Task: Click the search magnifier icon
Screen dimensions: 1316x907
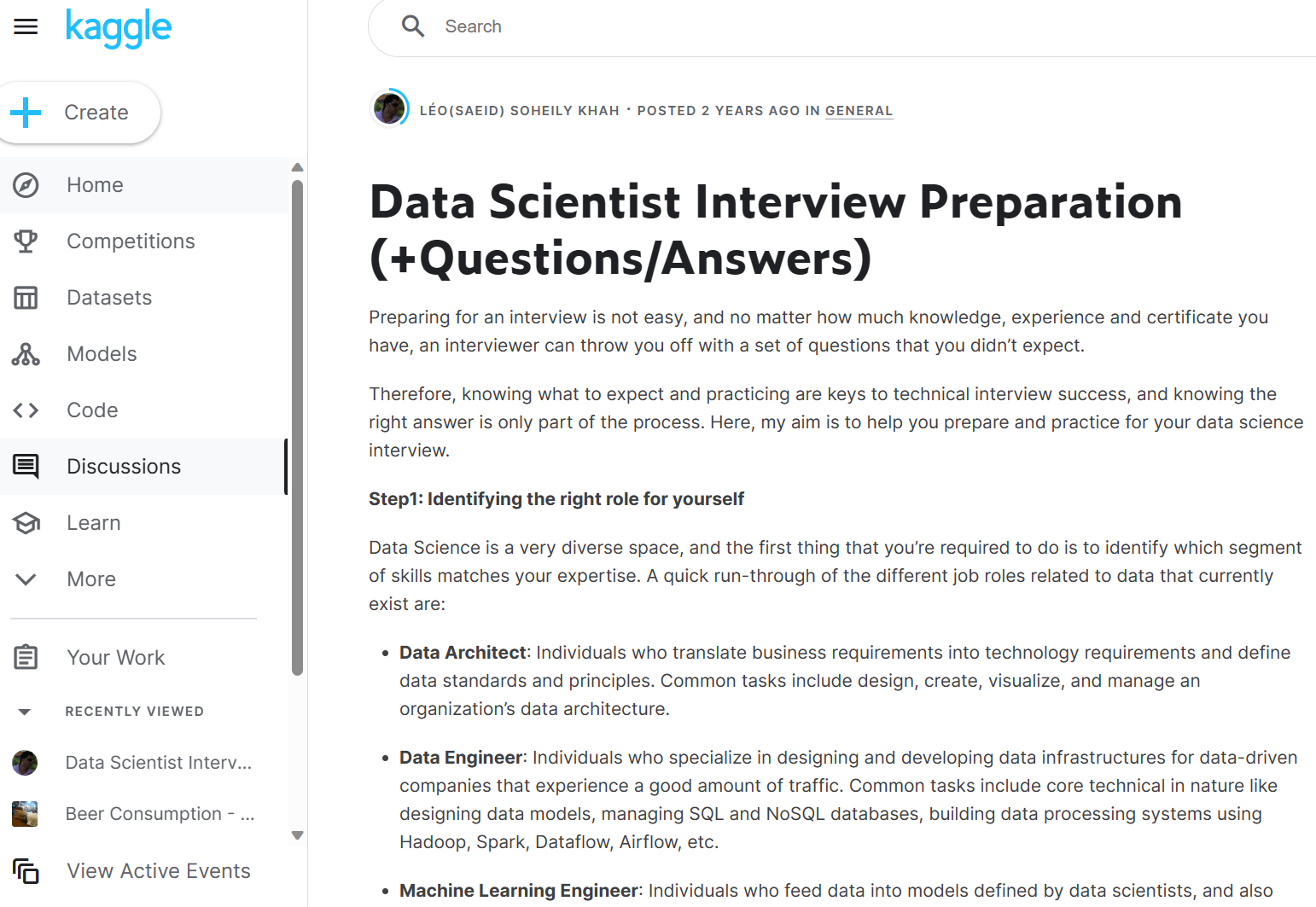Action: (x=413, y=26)
